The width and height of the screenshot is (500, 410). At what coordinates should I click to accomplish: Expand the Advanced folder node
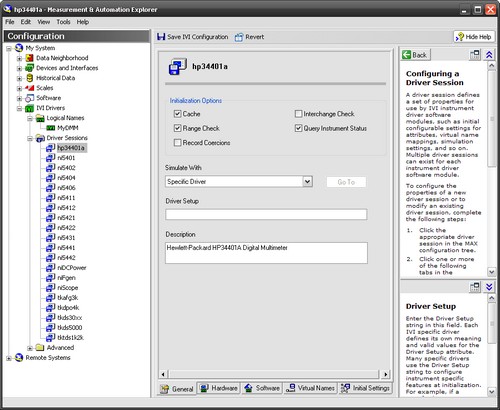30,348
